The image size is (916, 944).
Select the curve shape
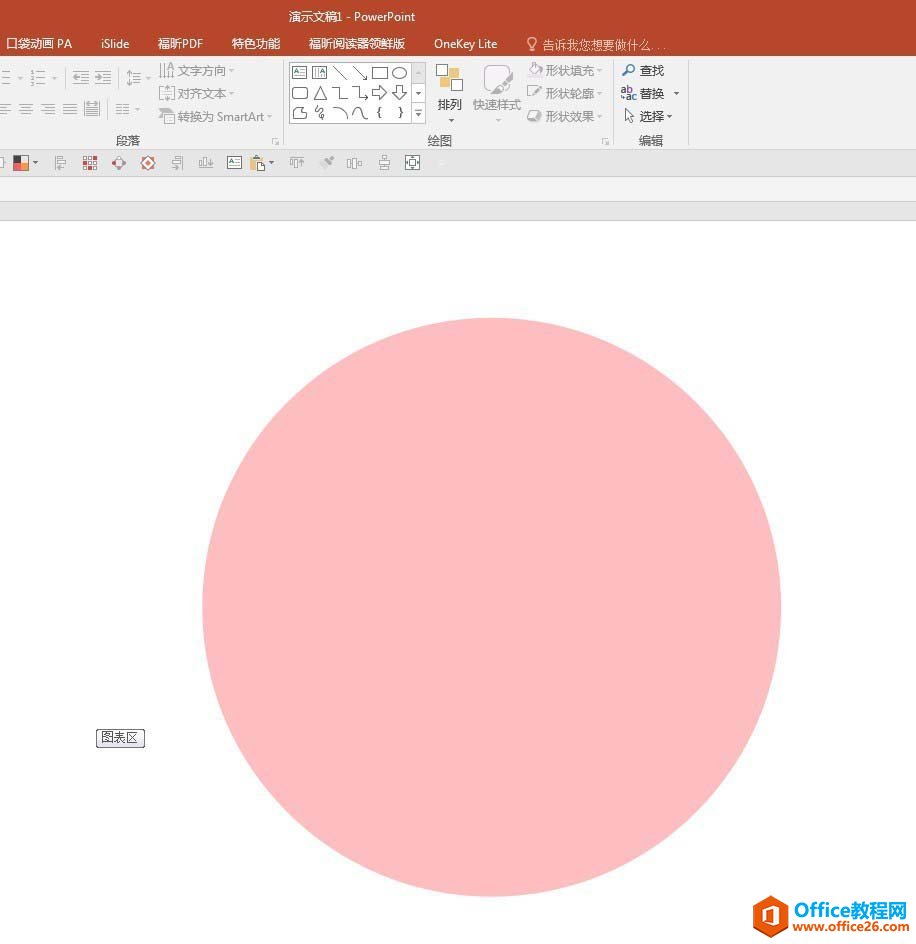[x=360, y=113]
